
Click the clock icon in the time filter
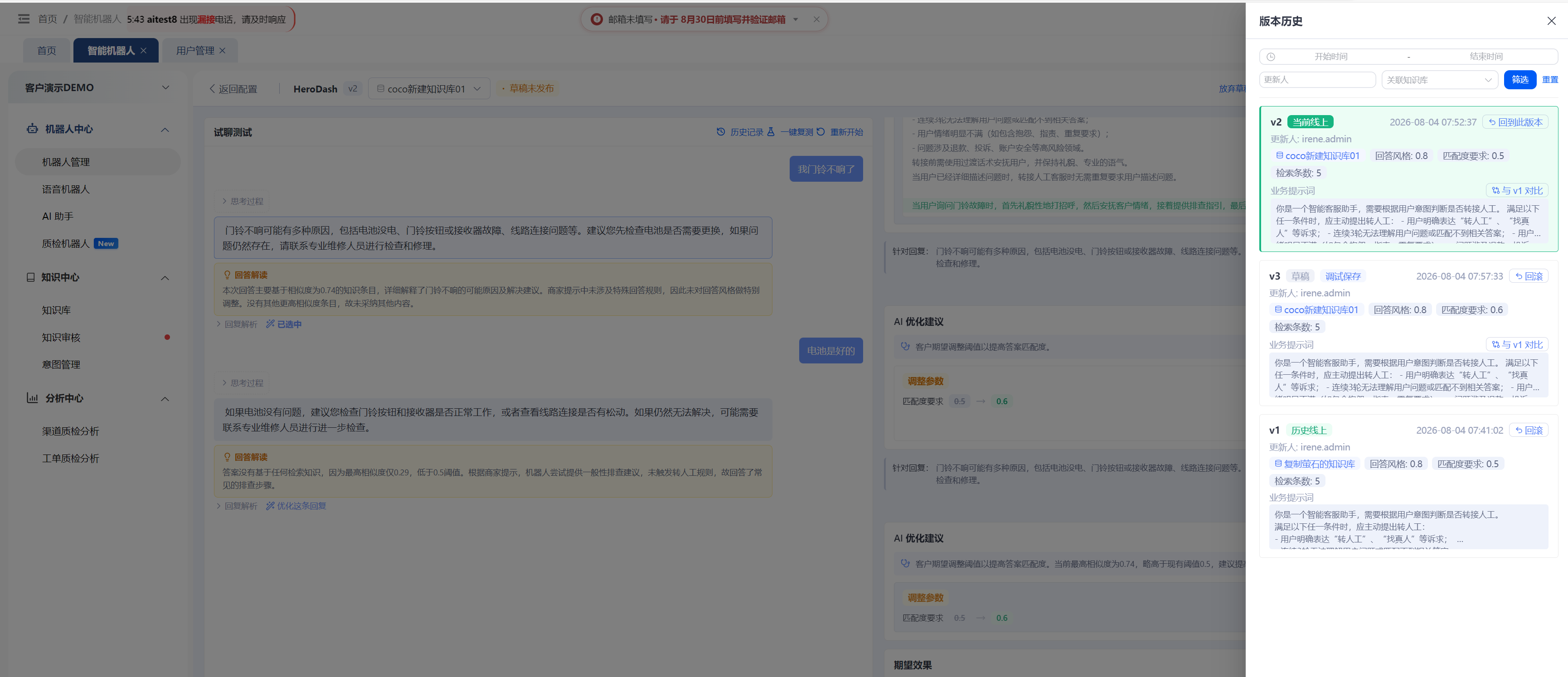(x=1271, y=57)
